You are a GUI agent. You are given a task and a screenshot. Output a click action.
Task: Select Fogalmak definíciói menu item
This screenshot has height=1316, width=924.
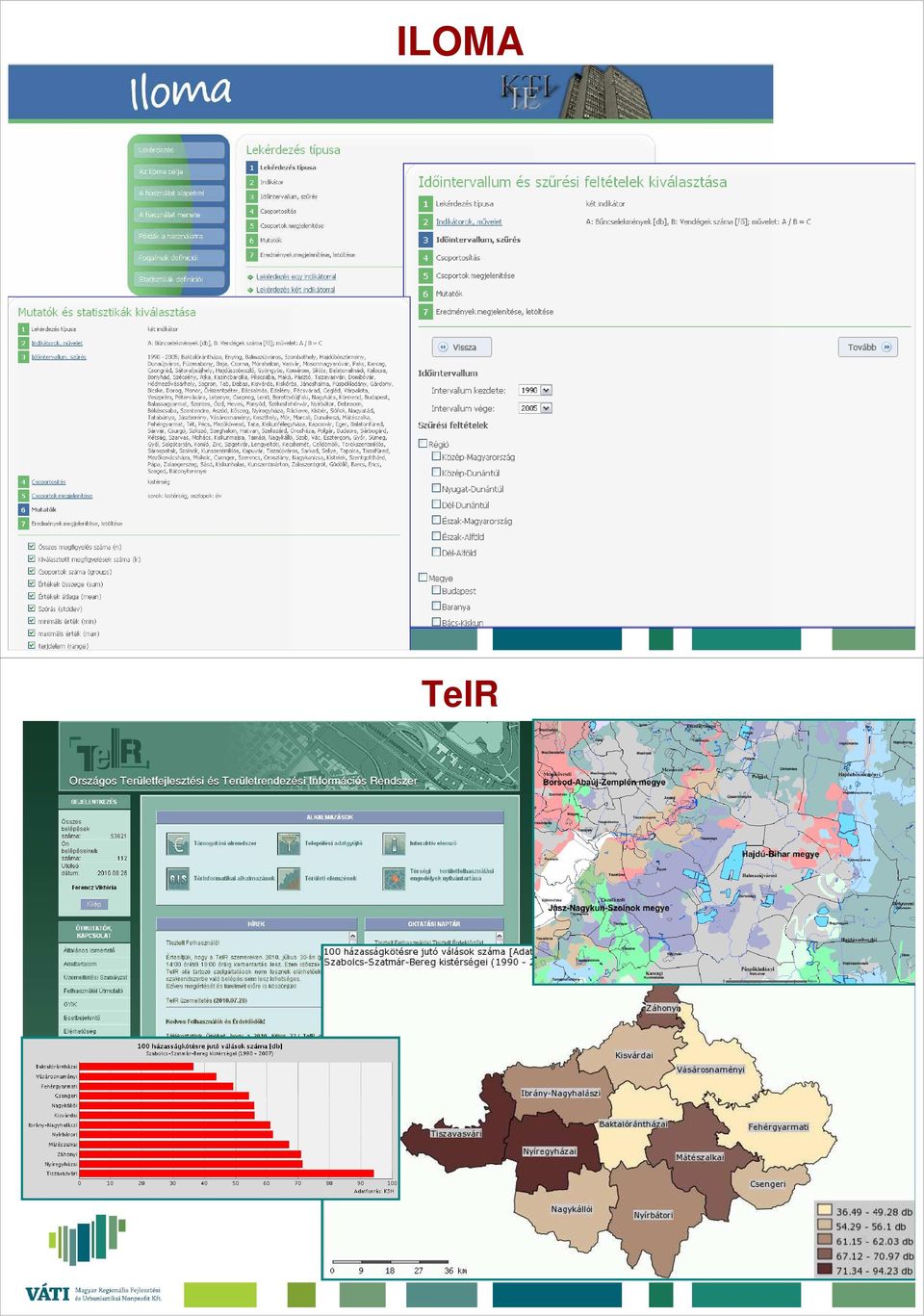[180, 258]
